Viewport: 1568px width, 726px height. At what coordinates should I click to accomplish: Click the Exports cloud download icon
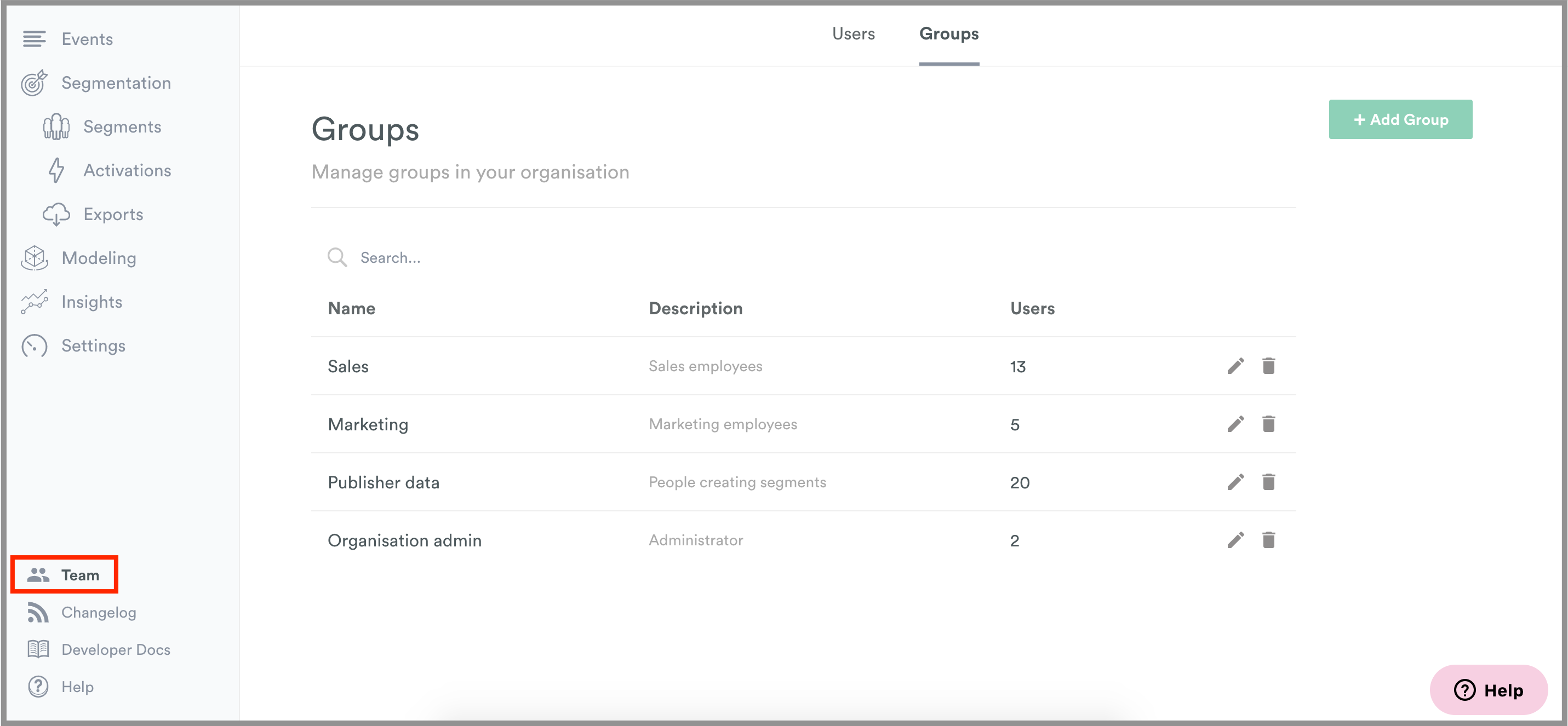[x=56, y=214]
